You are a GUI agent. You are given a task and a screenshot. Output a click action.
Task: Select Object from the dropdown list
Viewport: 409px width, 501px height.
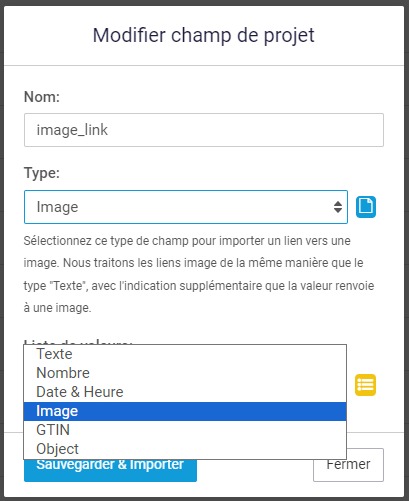[185, 449]
